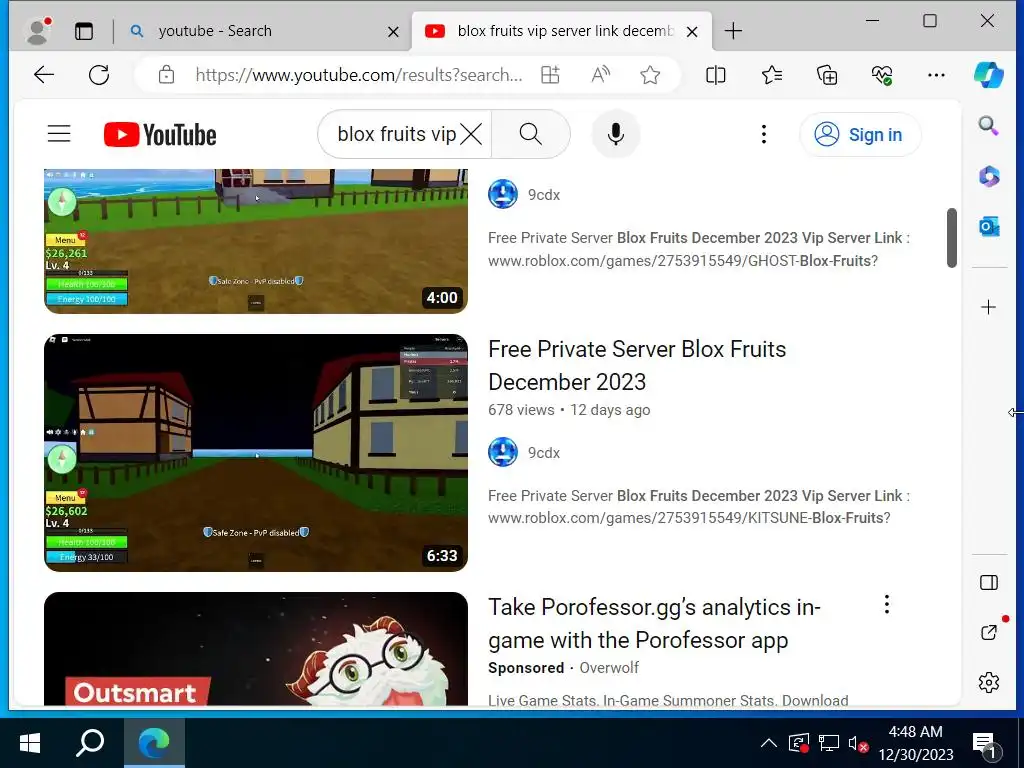Open Edge Settings and more menu
Screen dimensions: 1024x768
pos(936,75)
